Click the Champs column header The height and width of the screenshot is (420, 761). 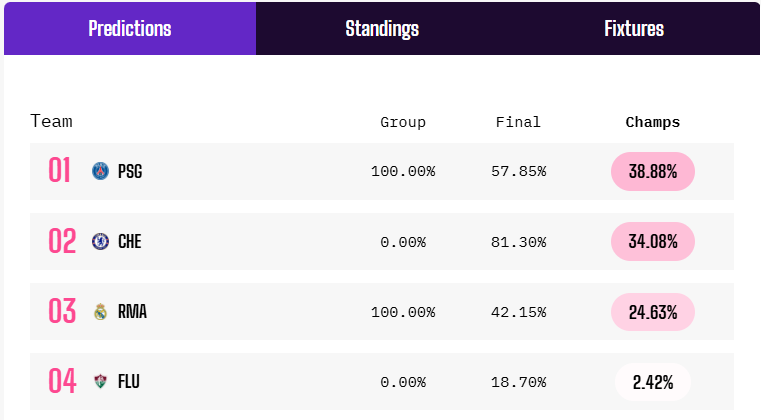(x=653, y=122)
